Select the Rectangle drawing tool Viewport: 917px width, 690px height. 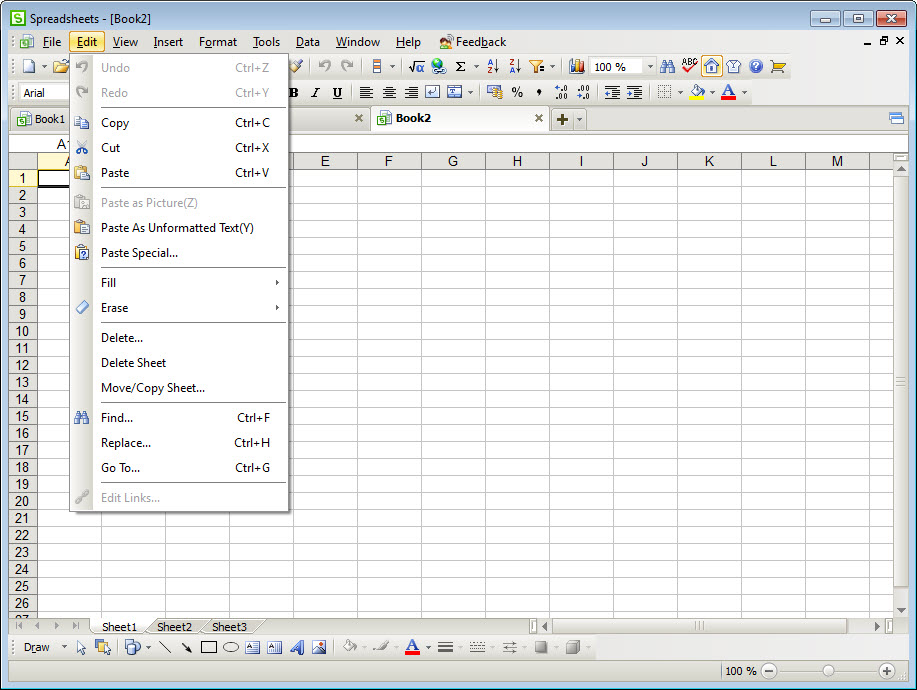pos(209,647)
